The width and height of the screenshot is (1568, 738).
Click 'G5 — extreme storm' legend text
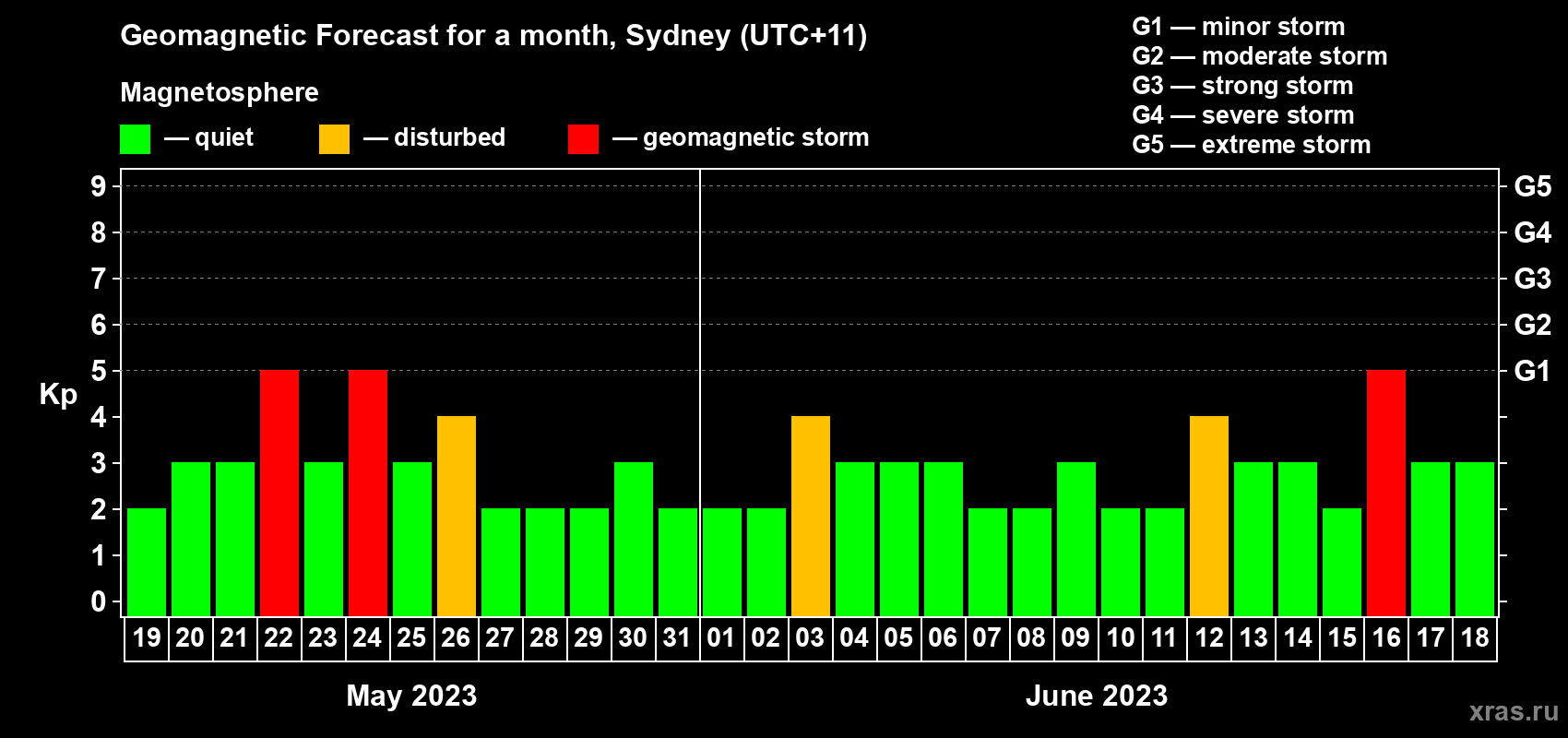1252,145
